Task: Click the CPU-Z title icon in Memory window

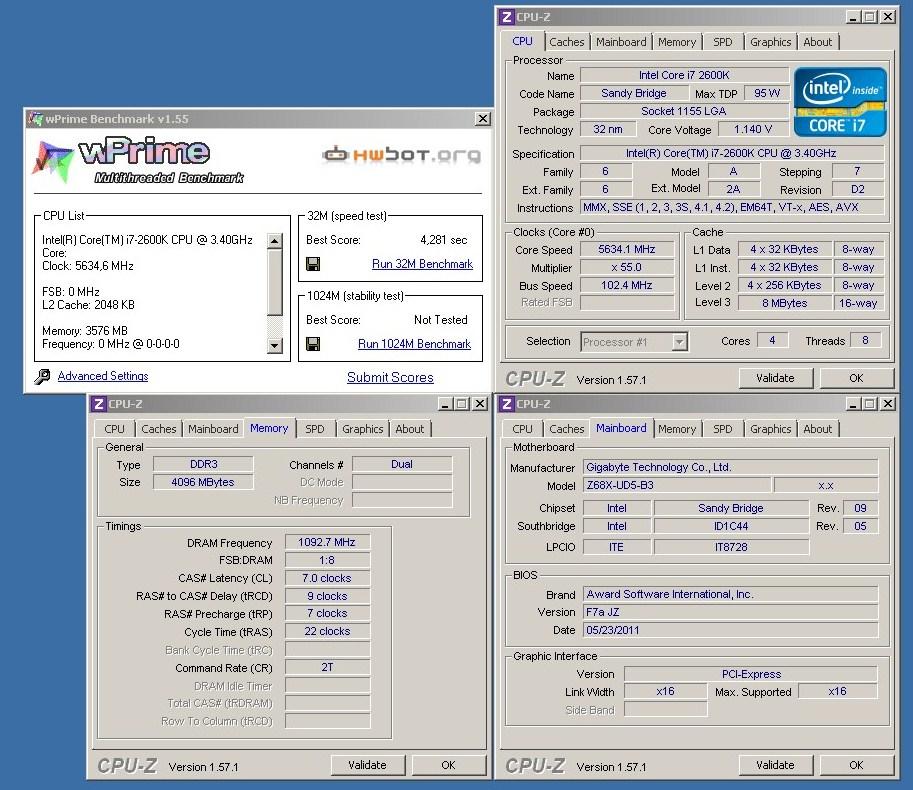Action: pos(99,403)
